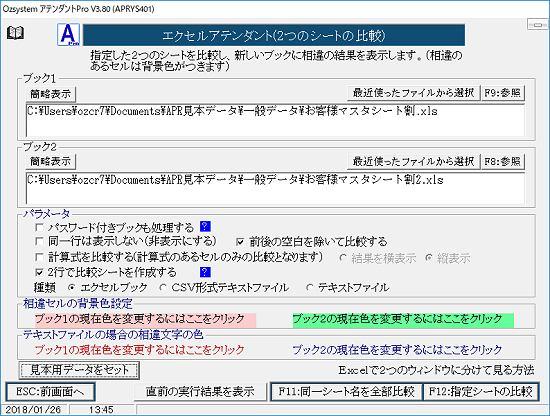Click ブック1 簡略表示 button
Image resolution: width=550 pixels, height=416 pixels.
(x=51, y=94)
